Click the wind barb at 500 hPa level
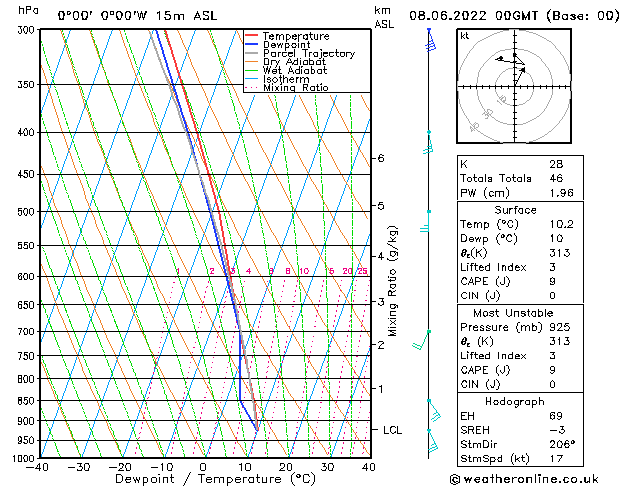This screenshot has height=486, width=629. pos(425,221)
